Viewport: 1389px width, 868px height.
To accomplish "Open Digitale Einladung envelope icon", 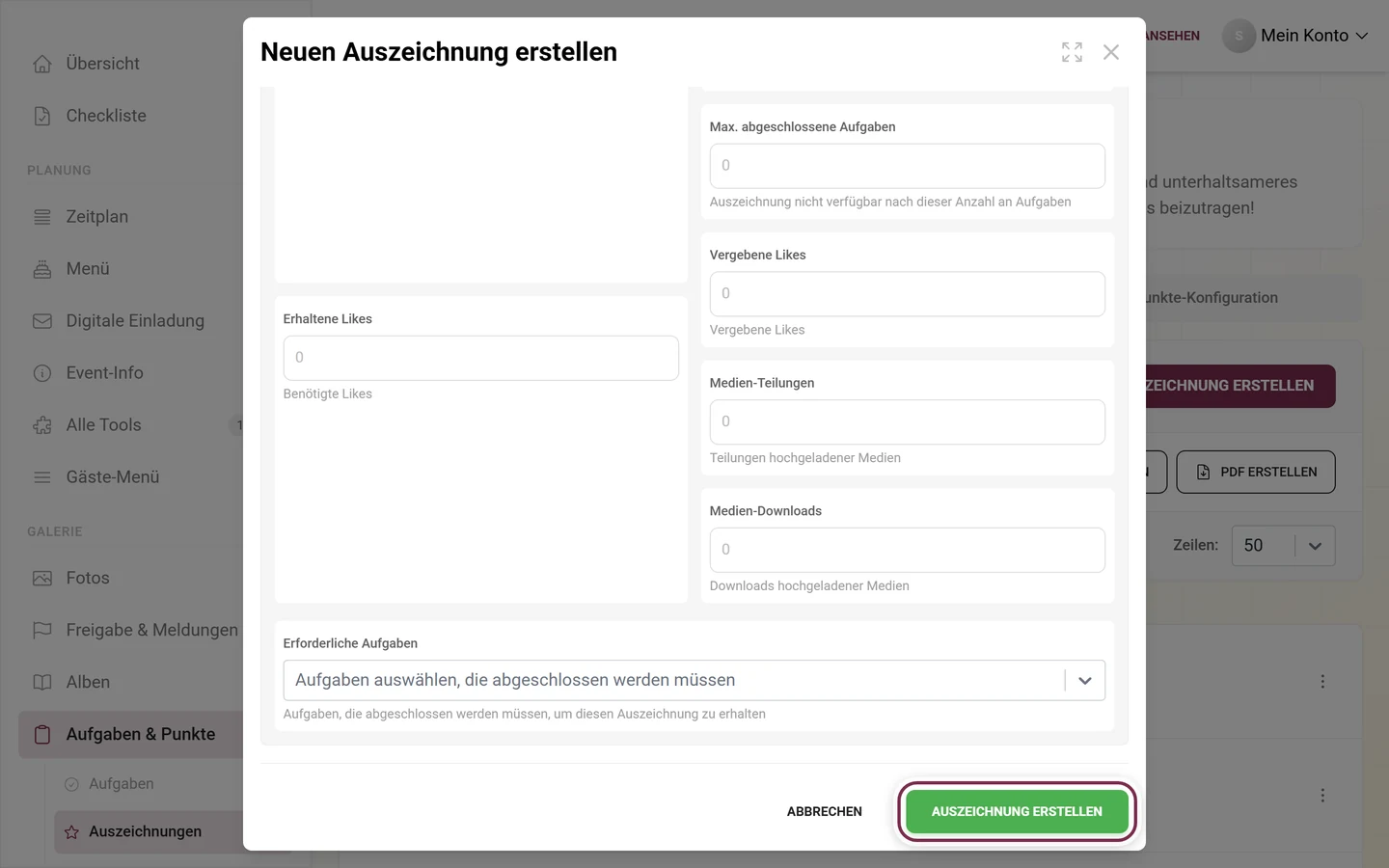I will click(x=42, y=321).
